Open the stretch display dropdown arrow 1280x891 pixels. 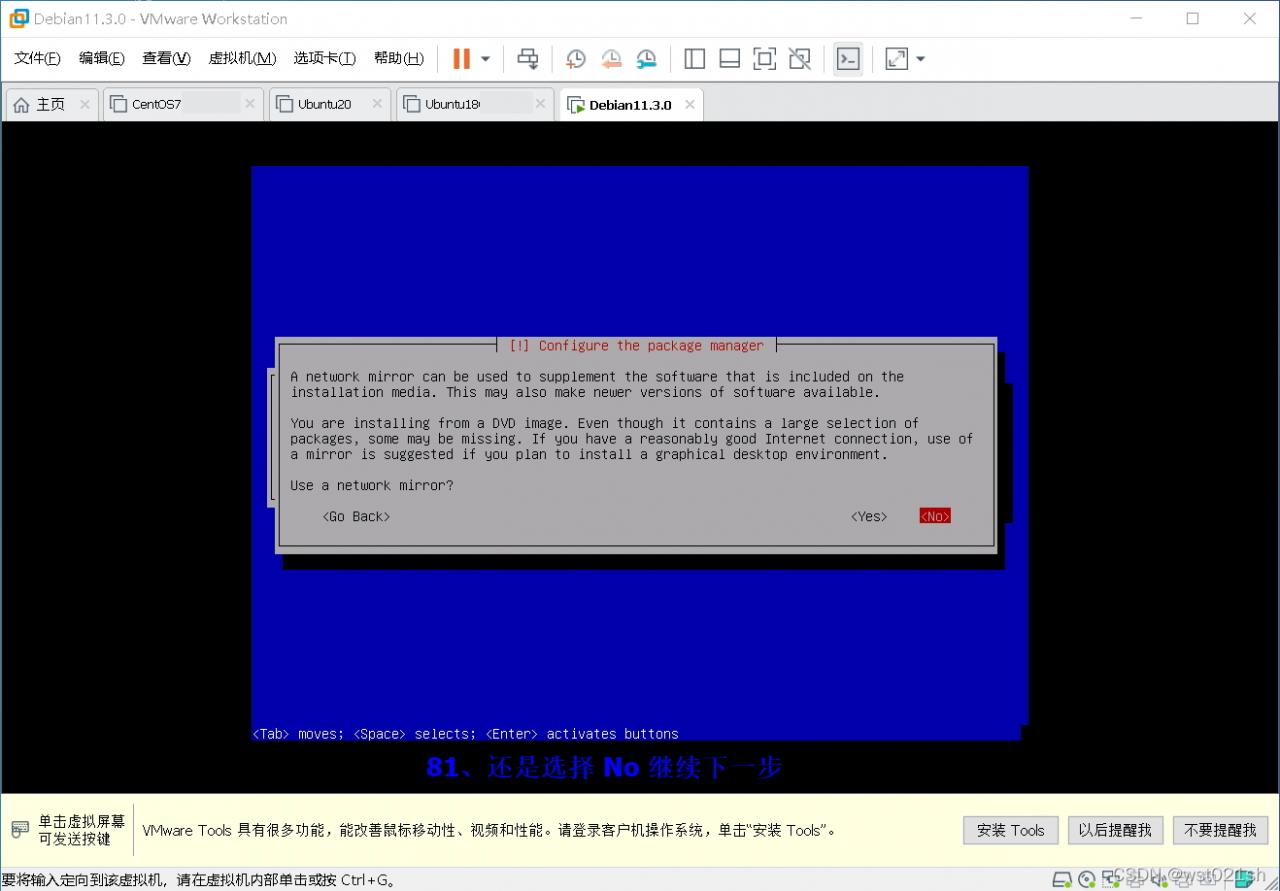tap(920, 59)
